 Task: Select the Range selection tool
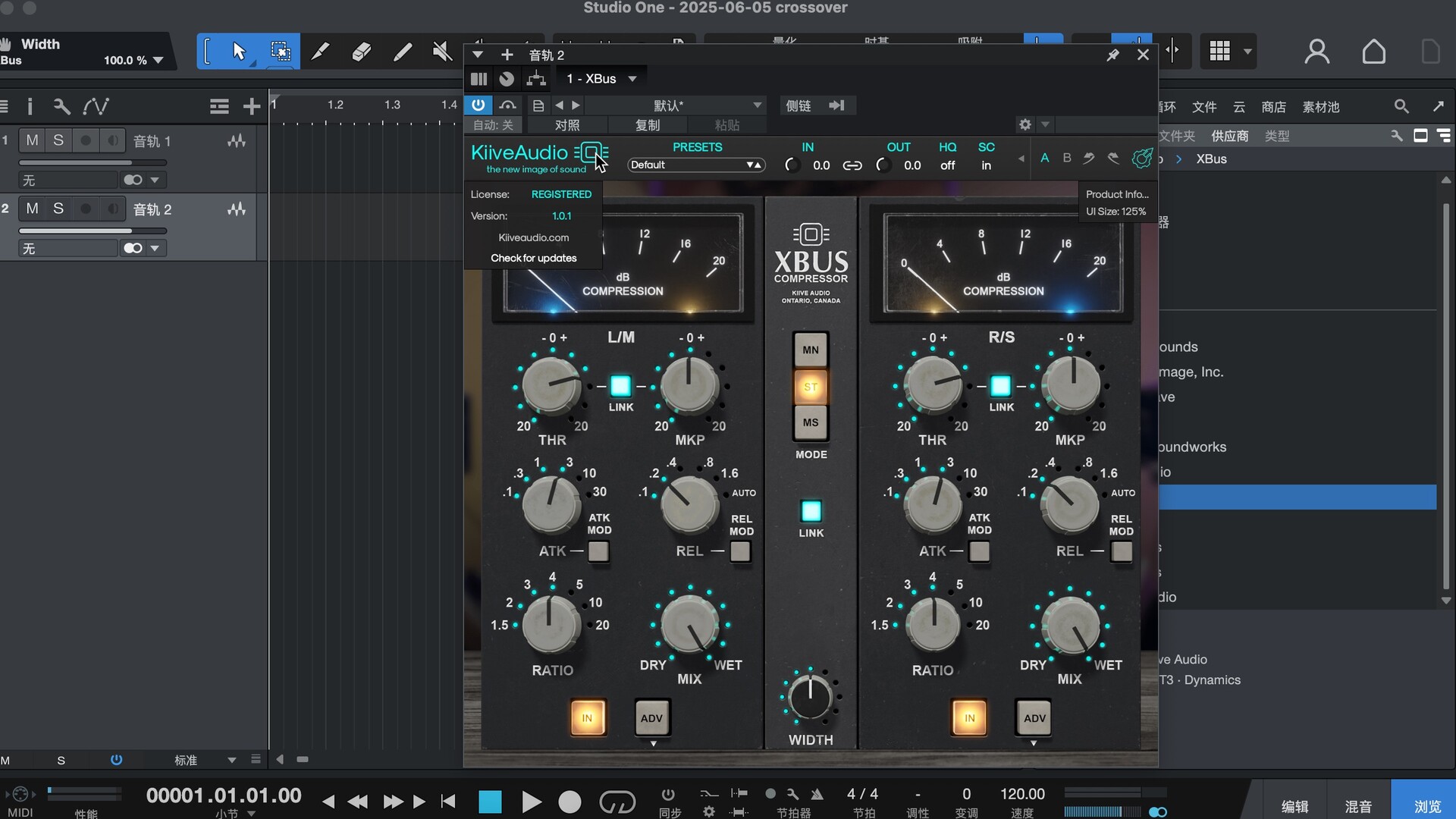click(281, 52)
